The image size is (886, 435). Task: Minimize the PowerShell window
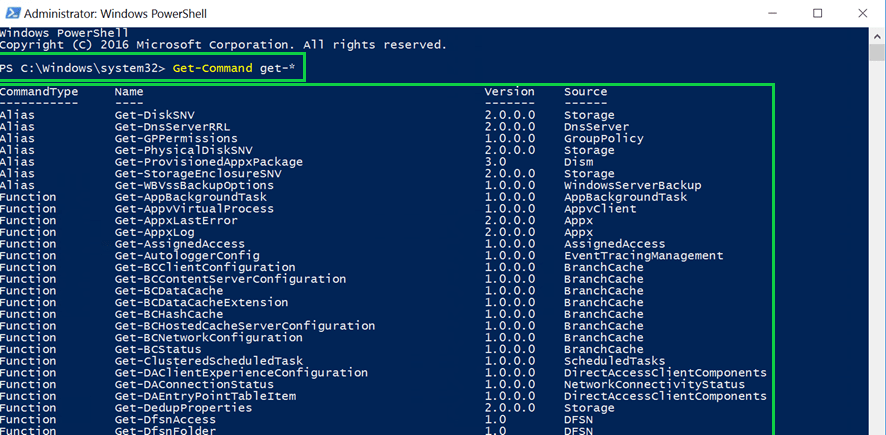[772, 14]
